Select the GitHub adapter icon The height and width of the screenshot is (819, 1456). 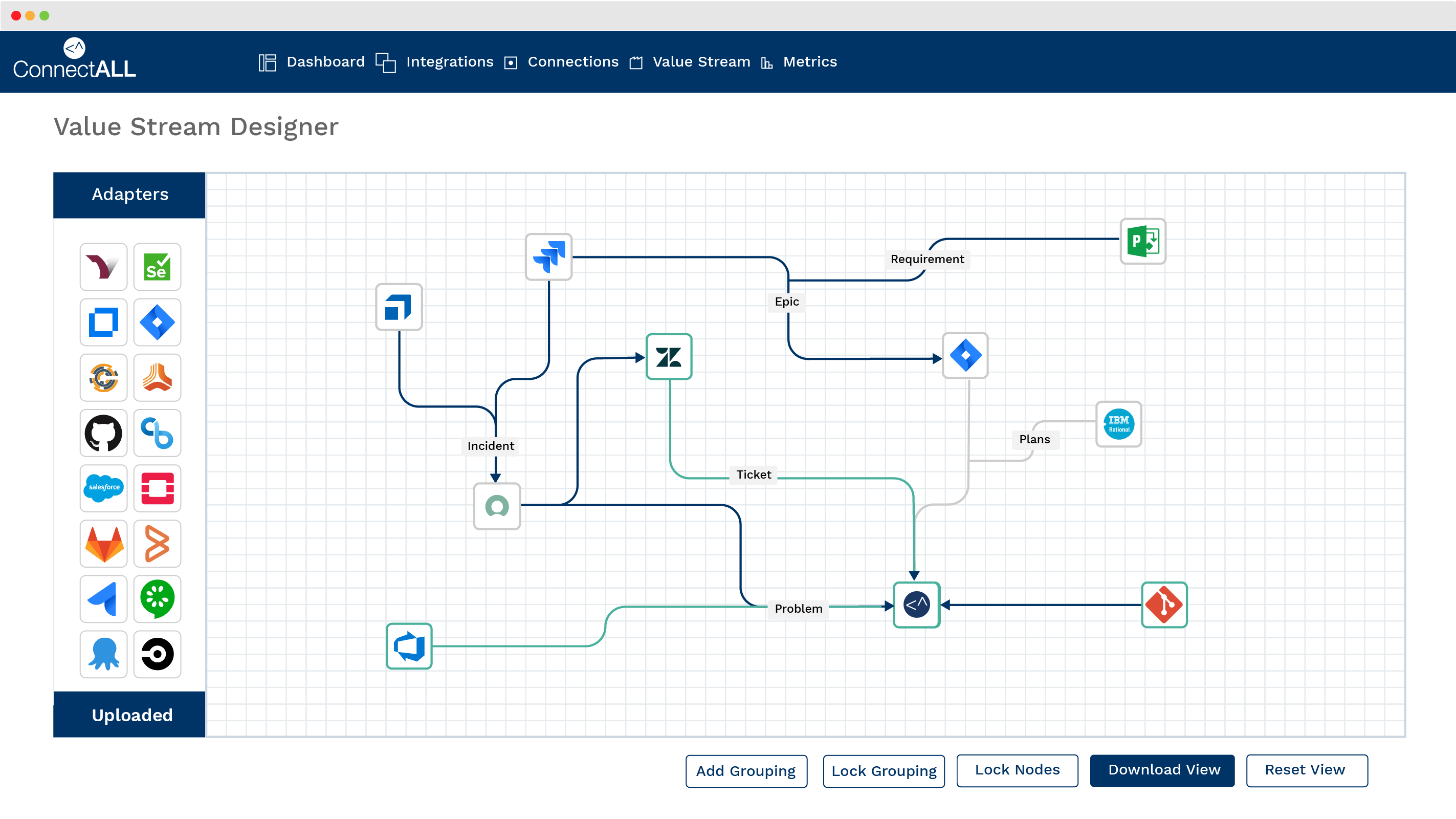[x=103, y=433]
